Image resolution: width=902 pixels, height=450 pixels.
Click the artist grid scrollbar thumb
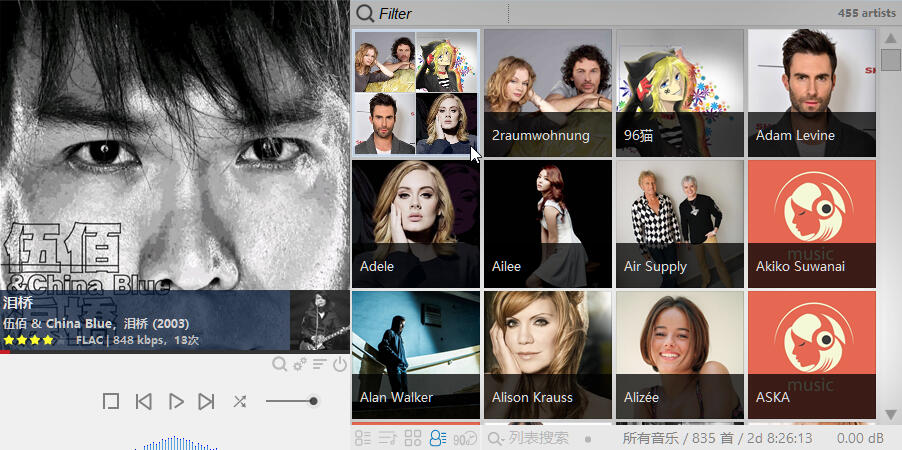(890, 60)
